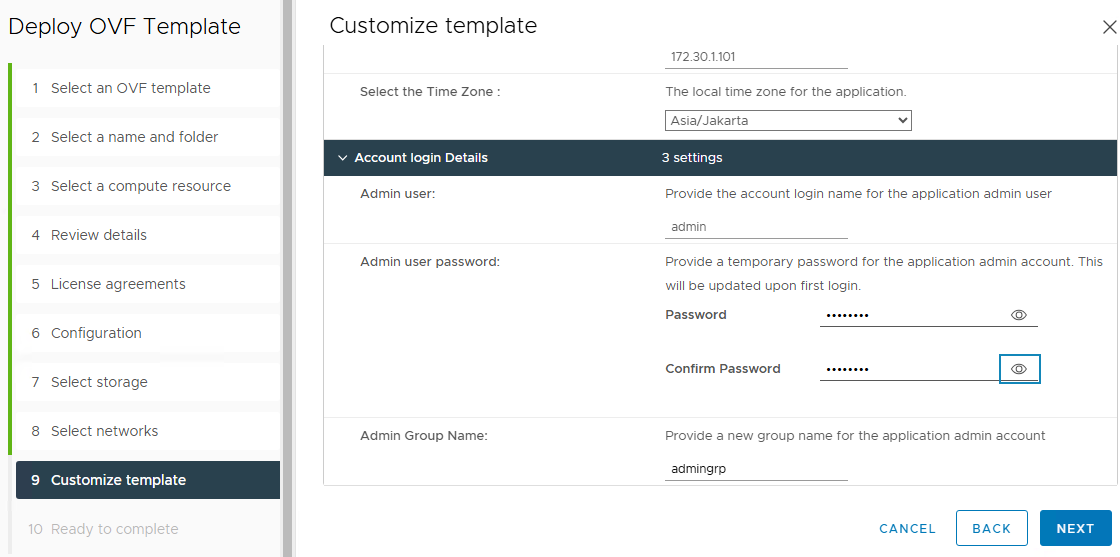This screenshot has height=557, width=1120.
Task: Cancel the template deployment
Action: tap(907, 528)
